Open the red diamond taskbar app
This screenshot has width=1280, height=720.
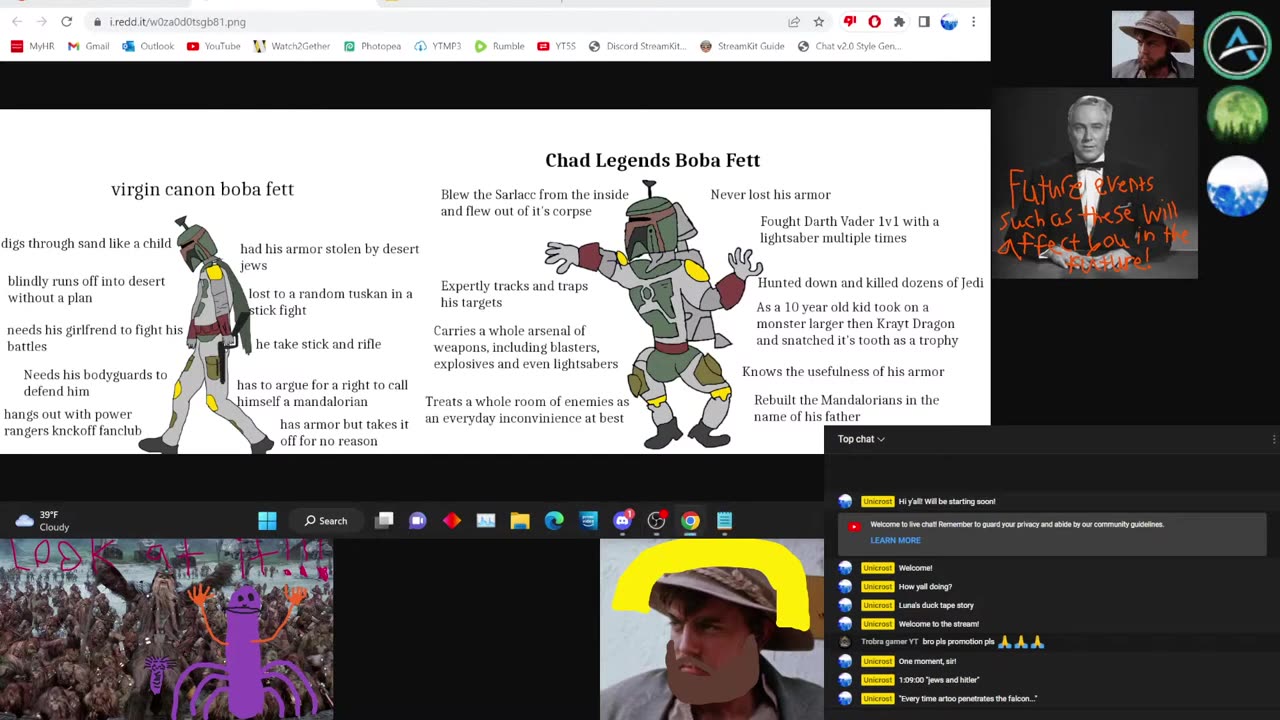coord(452,521)
